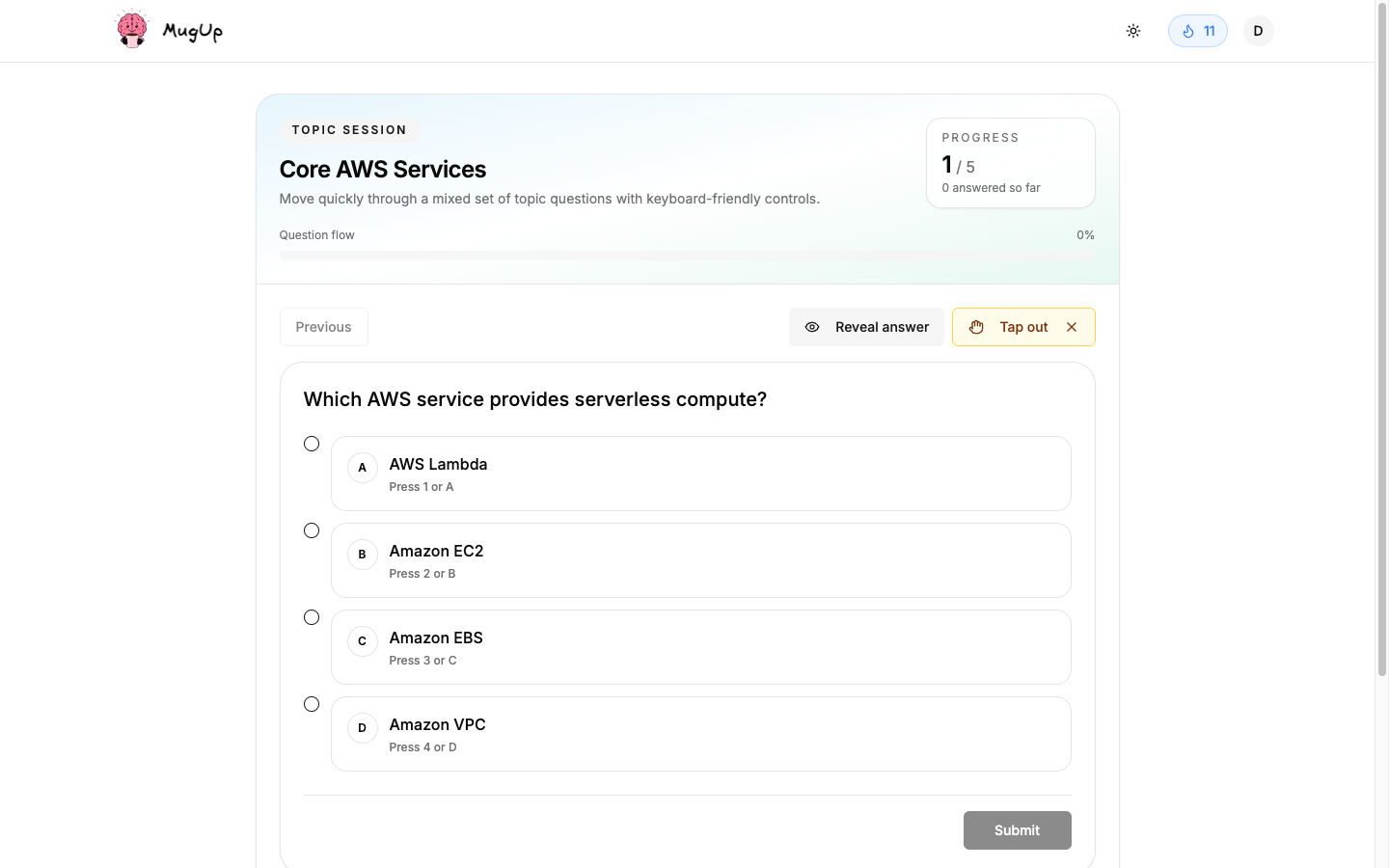This screenshot has width=1389, height=868.
Task: Select the radio button for AWS Lambda
Action: 312,444
